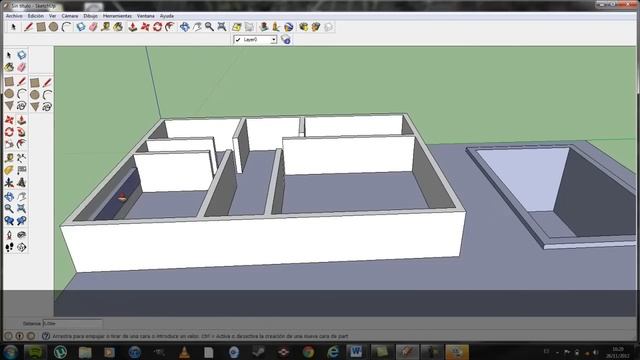
Task: Click Zoom Extents in top toolbar
Action: pos(222,27)
